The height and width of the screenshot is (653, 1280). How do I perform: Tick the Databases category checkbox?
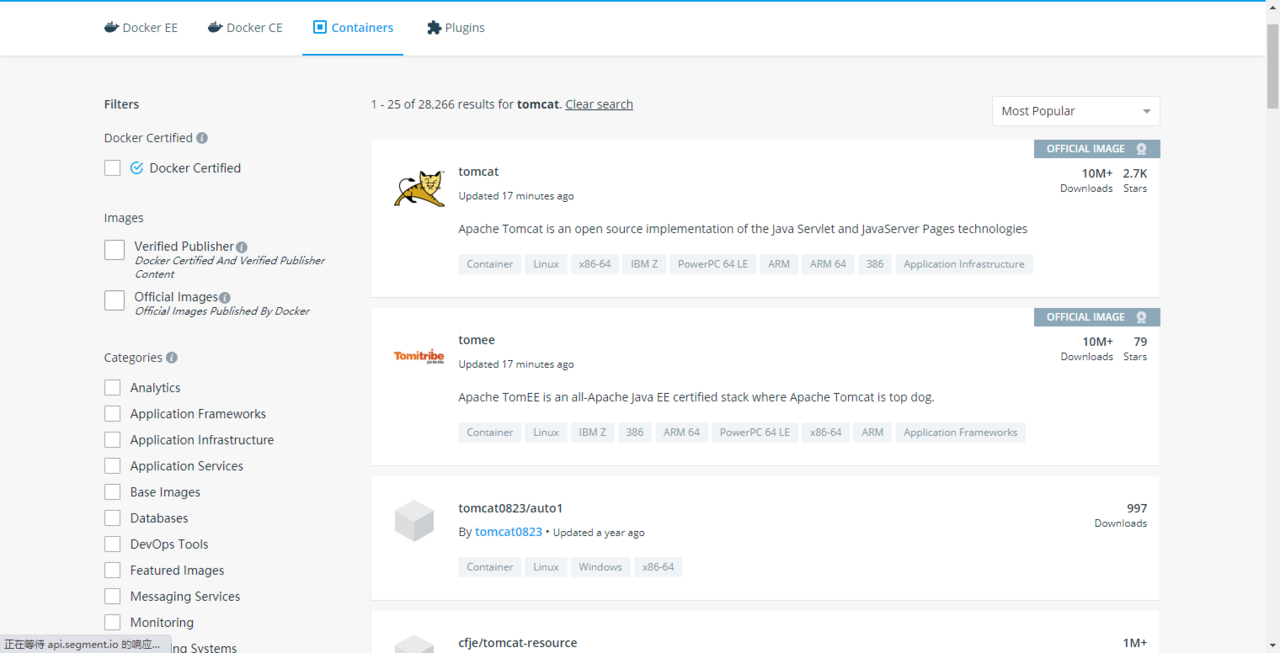(112, 518)
